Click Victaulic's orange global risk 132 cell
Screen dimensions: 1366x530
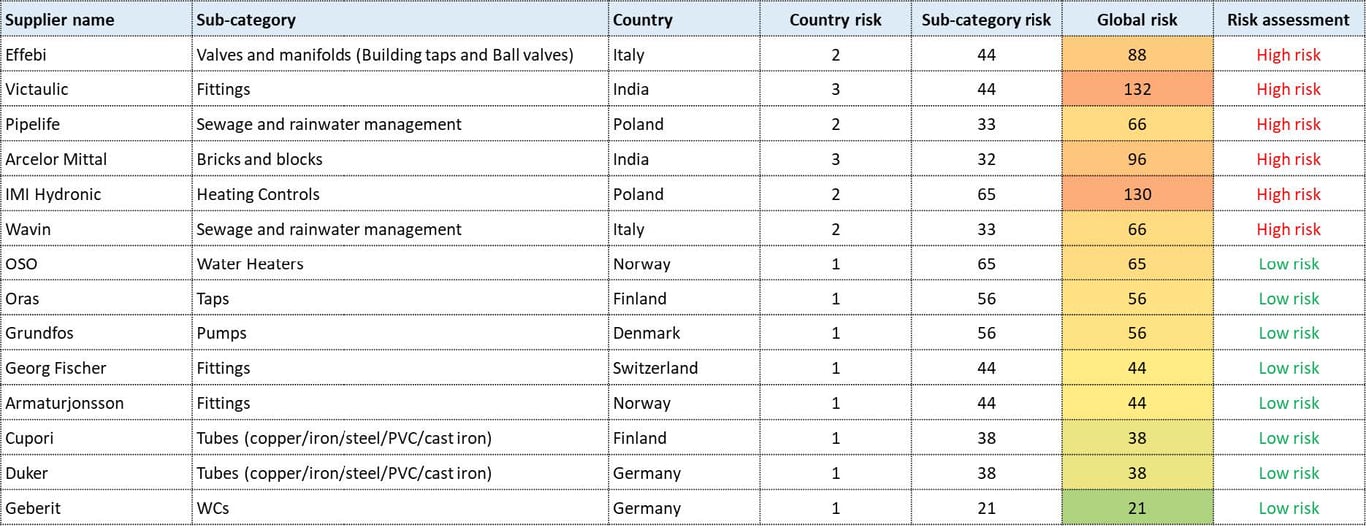(x=1137, y=90)
